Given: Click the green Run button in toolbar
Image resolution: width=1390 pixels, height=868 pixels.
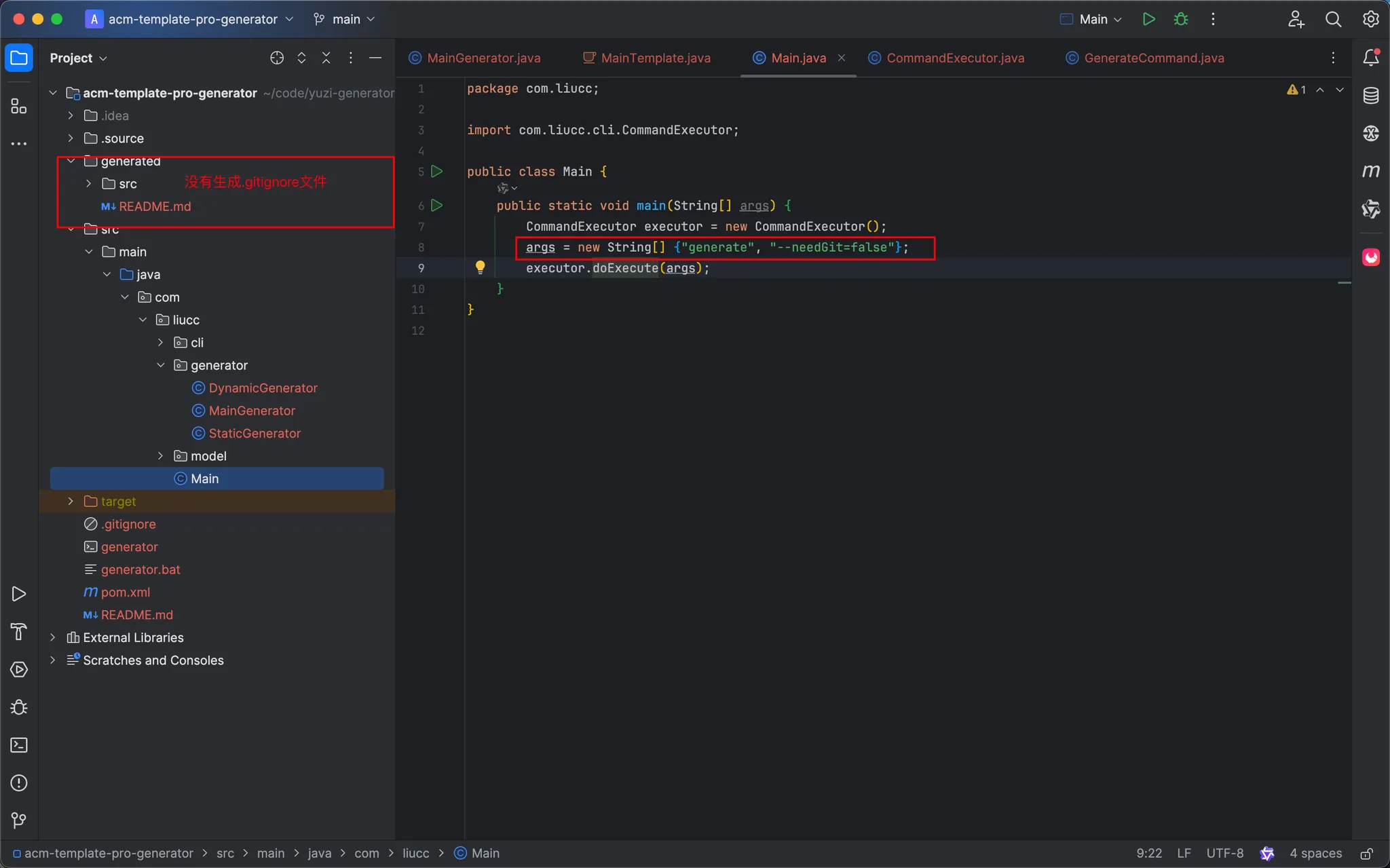Looking at the screenshot, I should click(x=1148, y=19).
